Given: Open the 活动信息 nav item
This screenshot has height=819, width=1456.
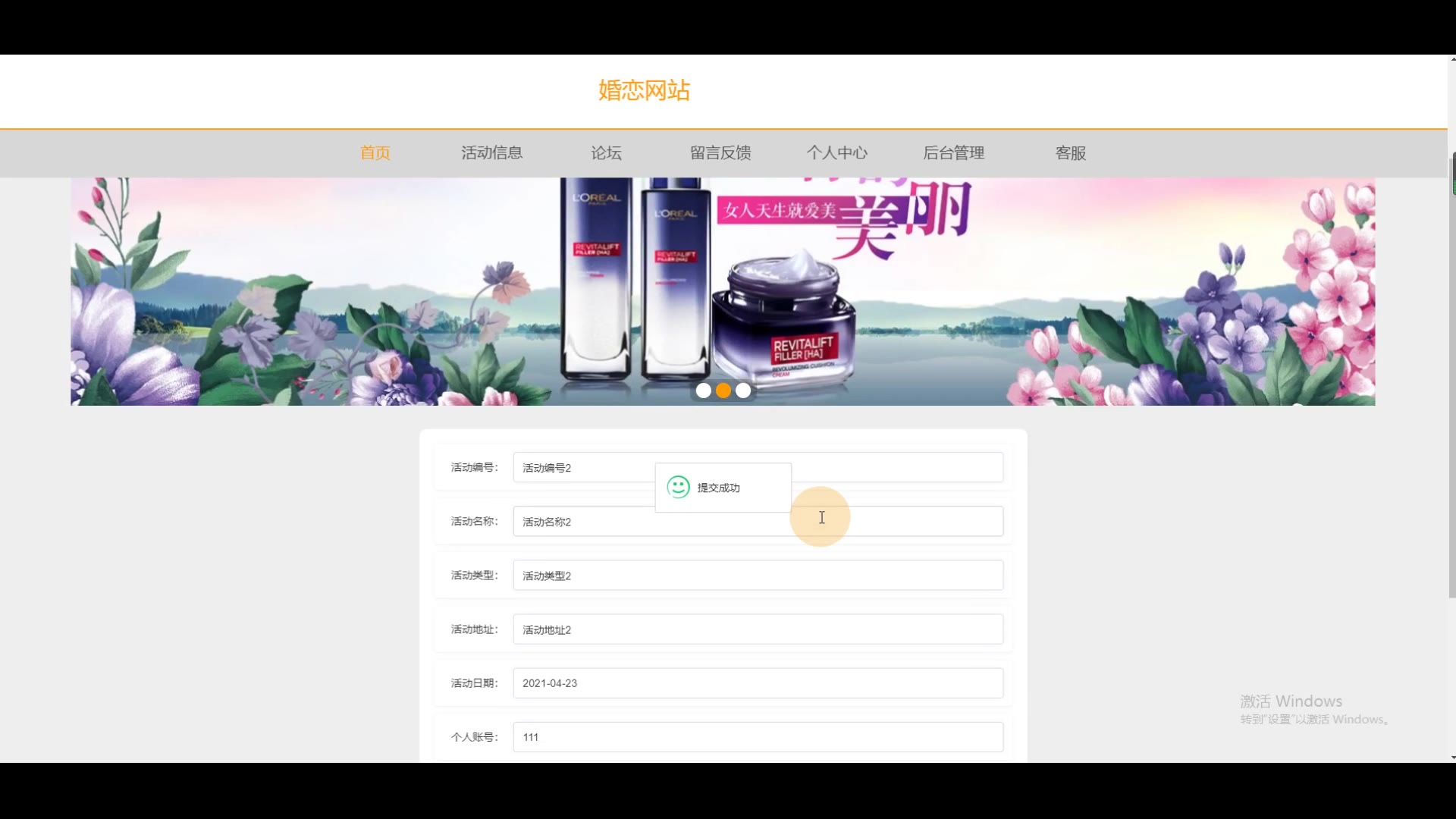Looking at the screenshot, I should pyautogui.click(x=492, y=152).
